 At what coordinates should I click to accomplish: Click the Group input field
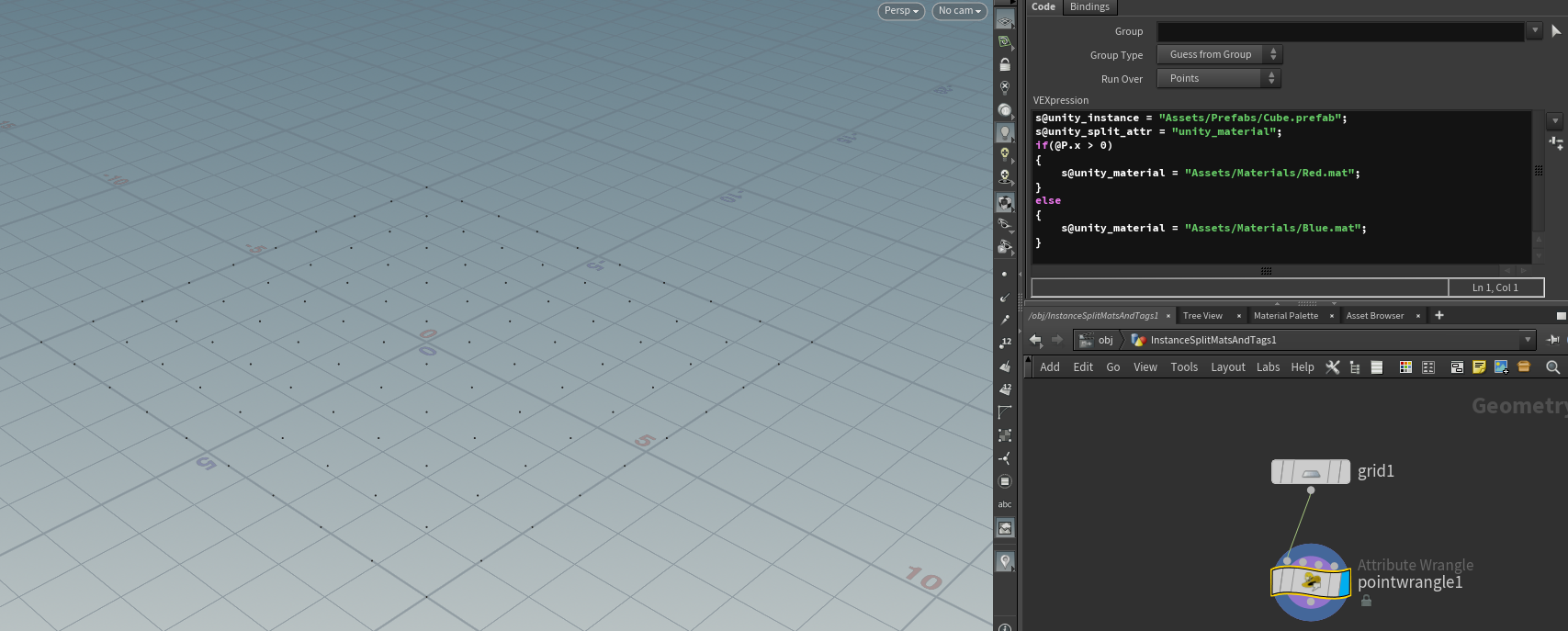[x=1339, y=31]
